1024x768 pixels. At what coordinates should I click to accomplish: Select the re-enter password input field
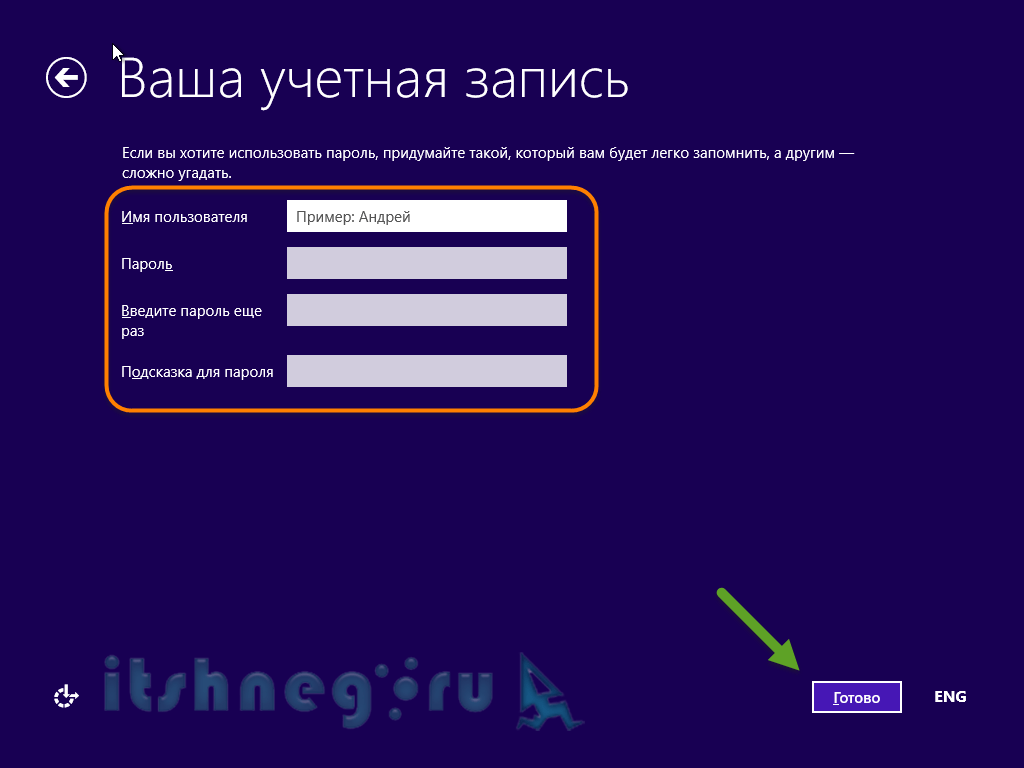coord(426,310)
